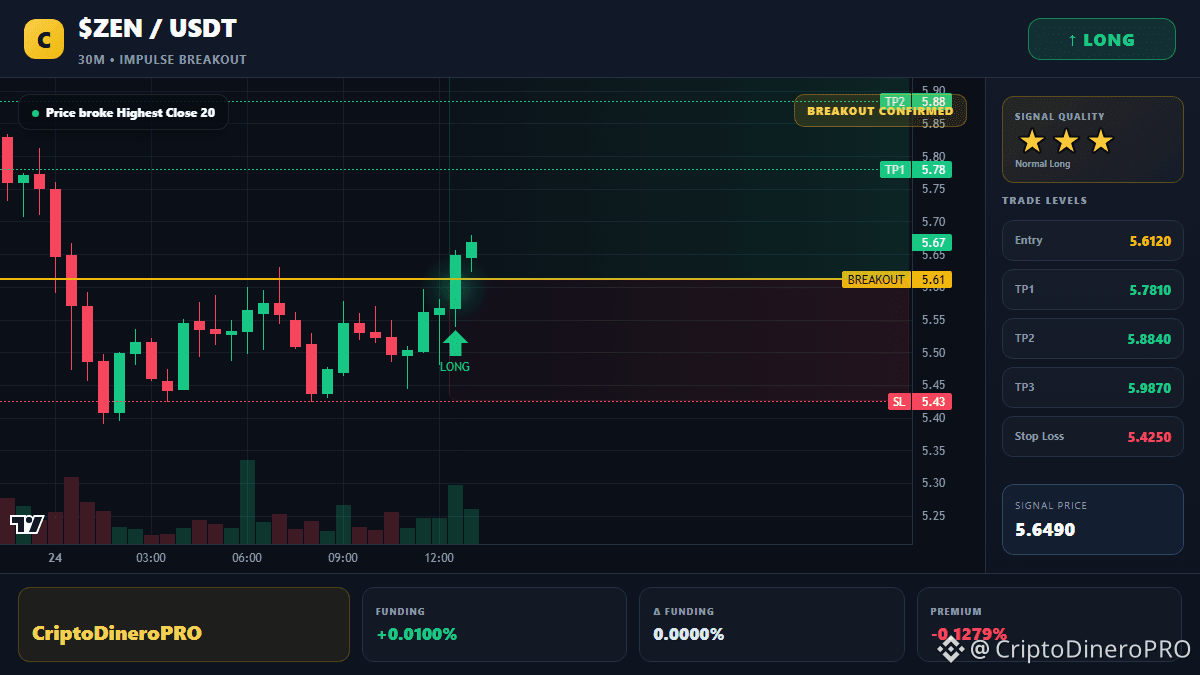The height and width of the screenshot is (675, 1200).
Task: Click the TP2 5.8840 trade level row
Action: [x=1092, y=338]
